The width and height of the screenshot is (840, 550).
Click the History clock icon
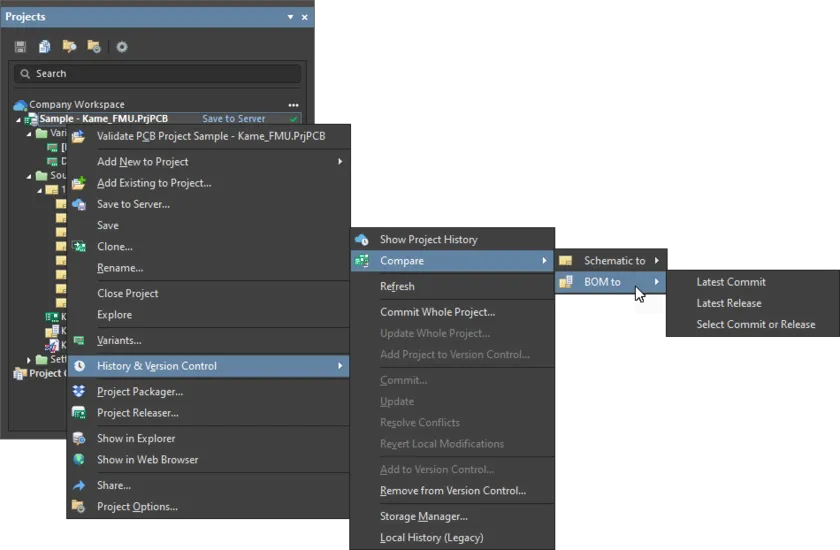pos(79,366)
